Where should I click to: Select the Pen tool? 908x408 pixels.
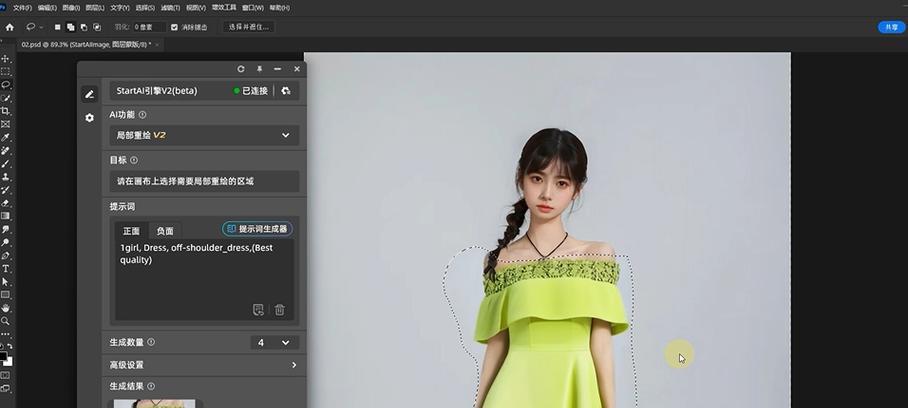[6, 255]
